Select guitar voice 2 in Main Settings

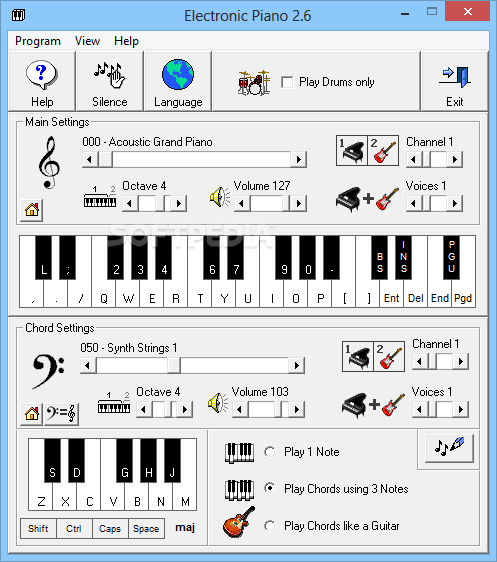tap(383, 151)
